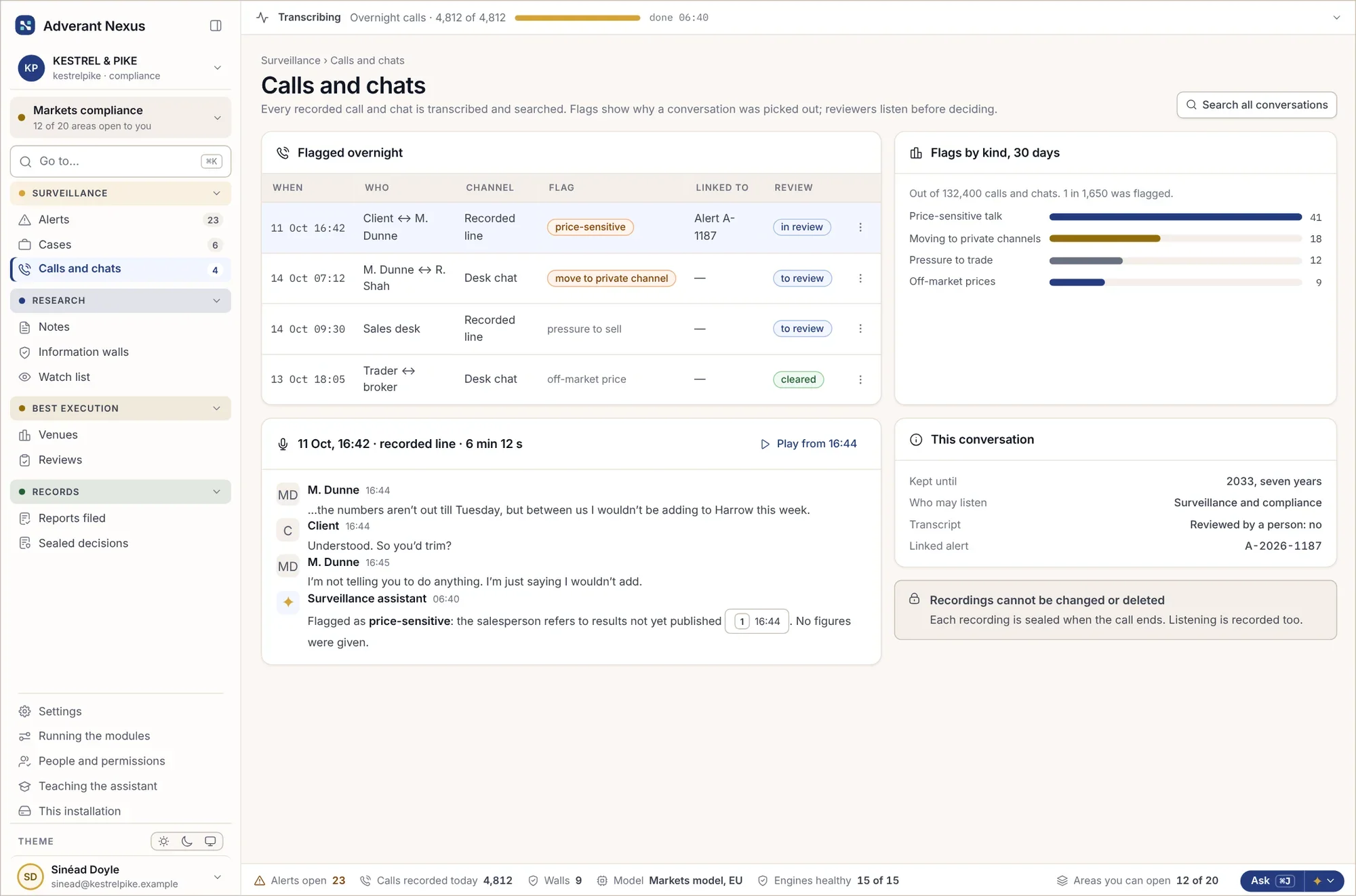Image resolution: width=1356 pixels, height=896 pixels.
Task: Open Kestrel & Pike organisation dropdown
Action: [x=121, y=68]
